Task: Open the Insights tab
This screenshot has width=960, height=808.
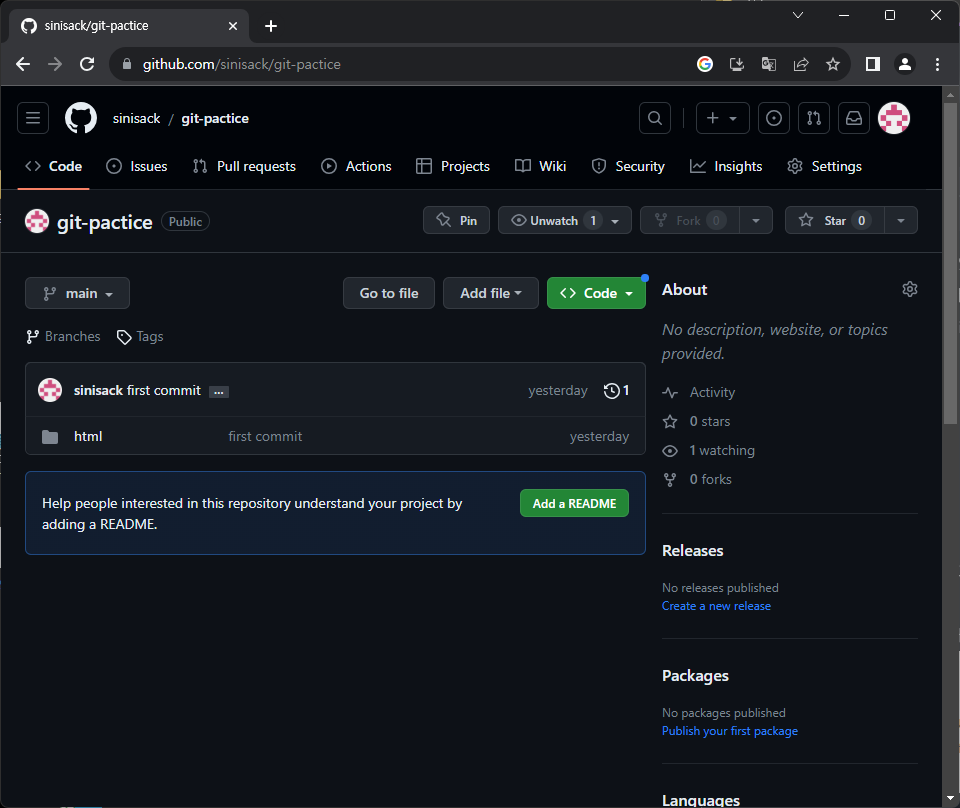Action: [726, 166]
